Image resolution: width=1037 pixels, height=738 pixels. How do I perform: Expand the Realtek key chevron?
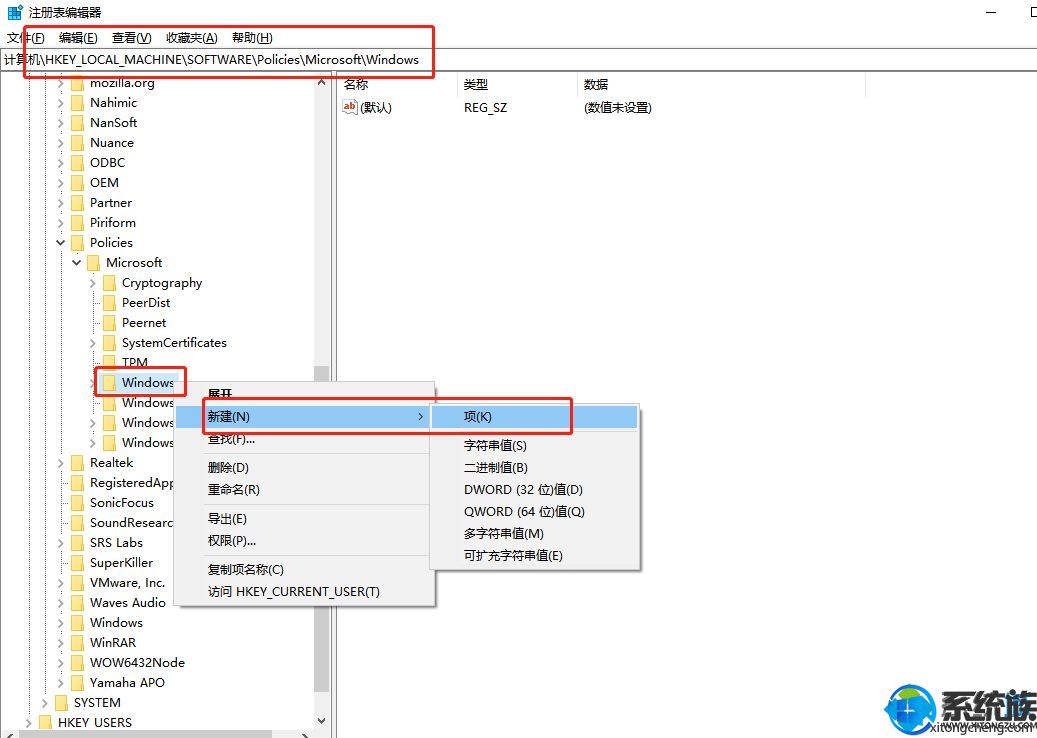coord(60,463)
